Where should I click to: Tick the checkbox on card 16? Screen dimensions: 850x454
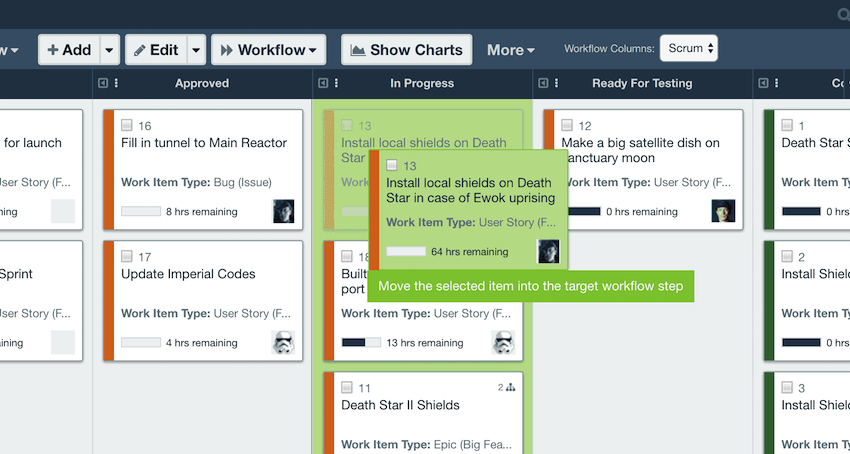pos(127,125)
